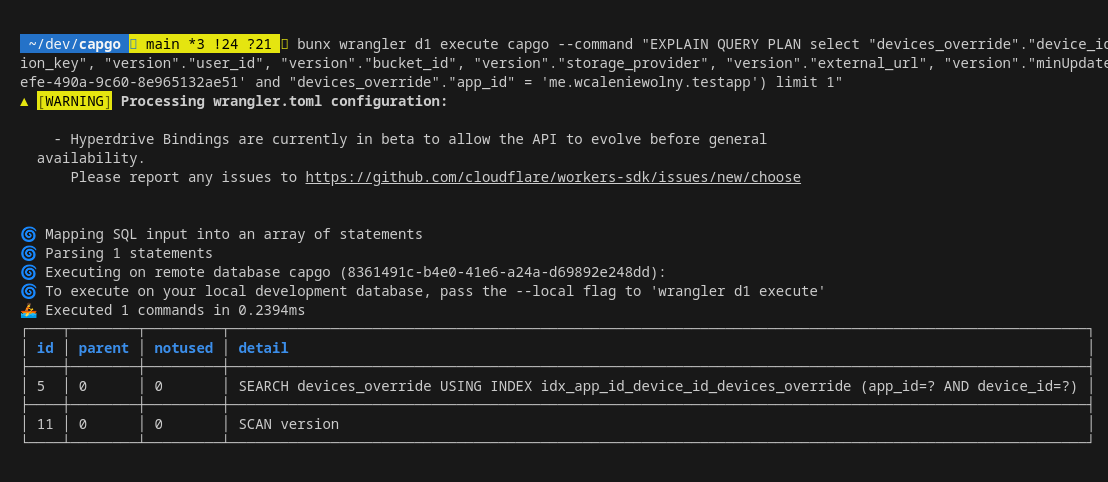Click the prompt arrow glyph after '?21'
Screen dimensions: 1108x482
click(285, 44)
